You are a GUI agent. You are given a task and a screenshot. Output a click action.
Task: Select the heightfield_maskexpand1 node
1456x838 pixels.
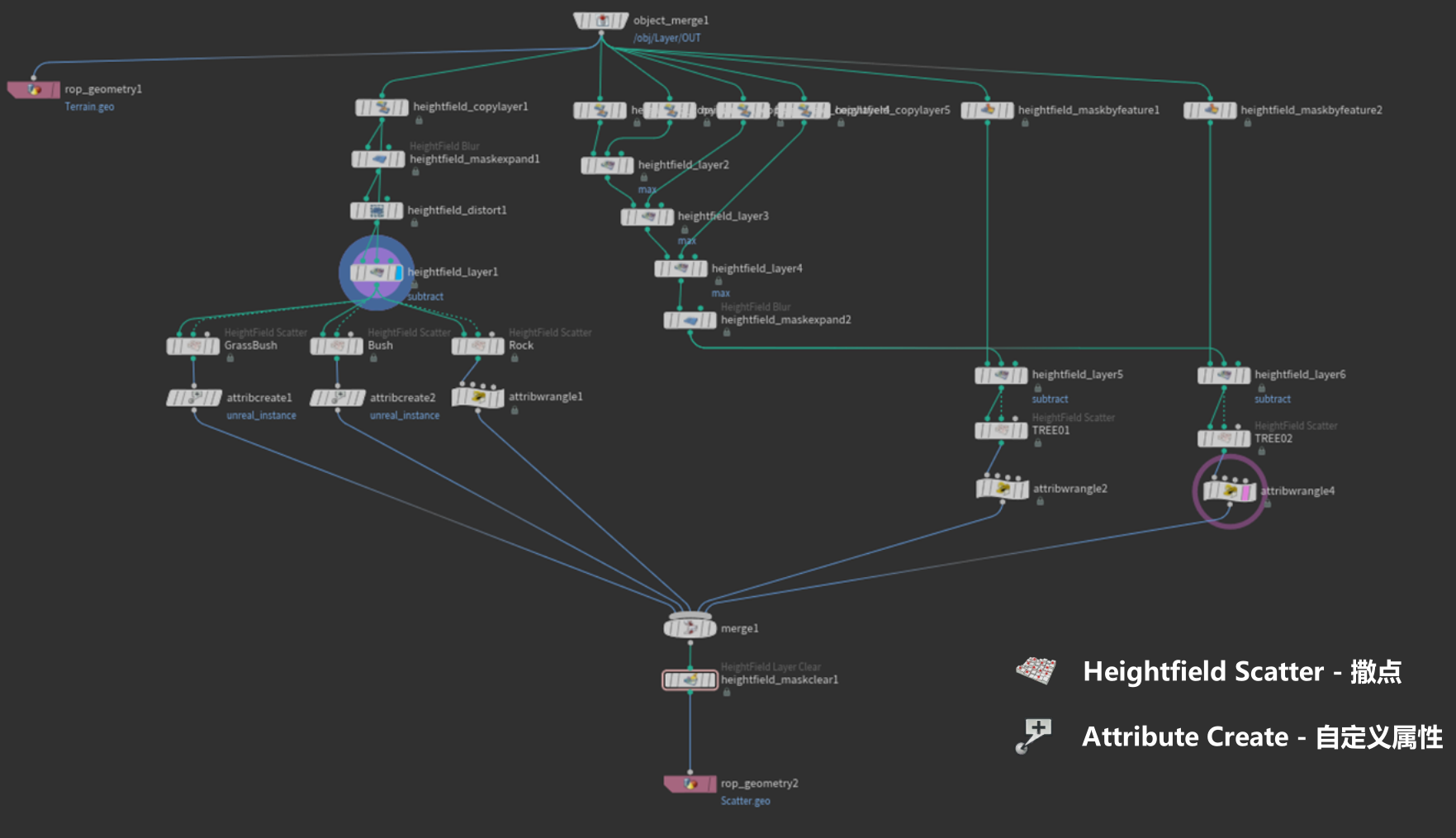tap(378, 159)
